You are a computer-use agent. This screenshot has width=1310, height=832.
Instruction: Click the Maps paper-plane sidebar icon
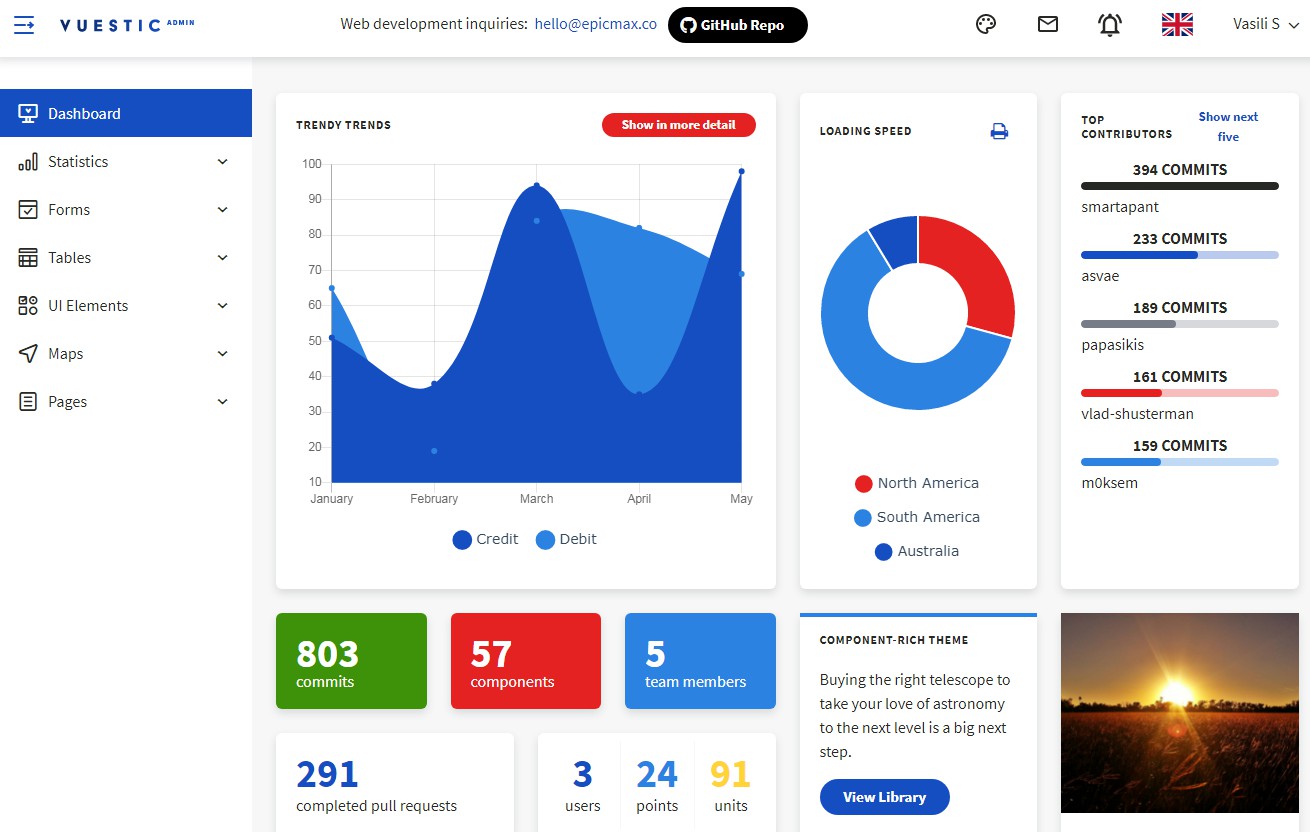click(x=28, y=354)
